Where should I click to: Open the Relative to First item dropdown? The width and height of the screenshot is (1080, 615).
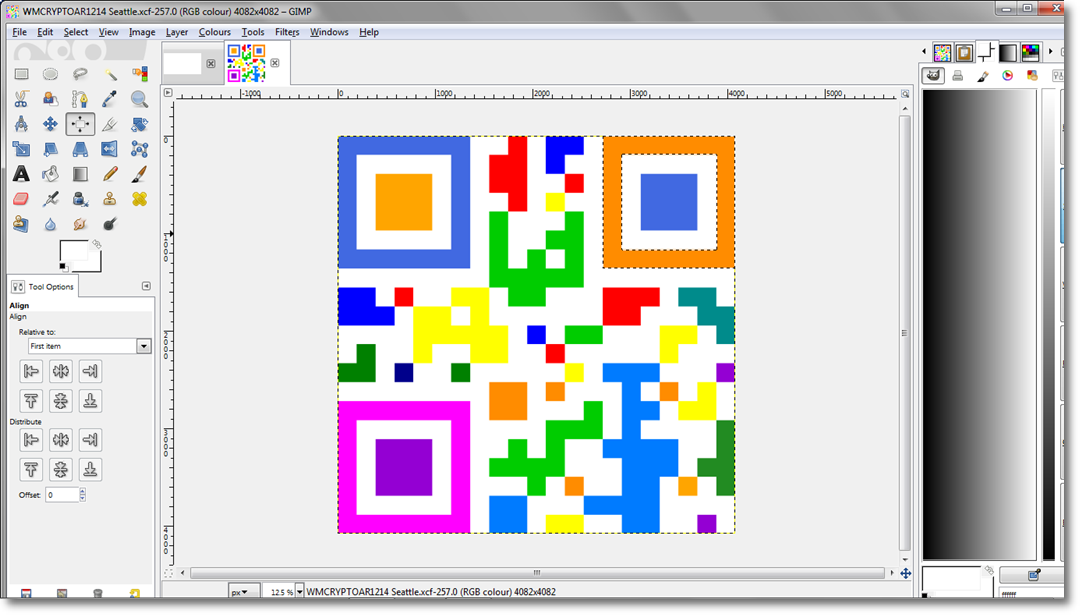point(90,346)
